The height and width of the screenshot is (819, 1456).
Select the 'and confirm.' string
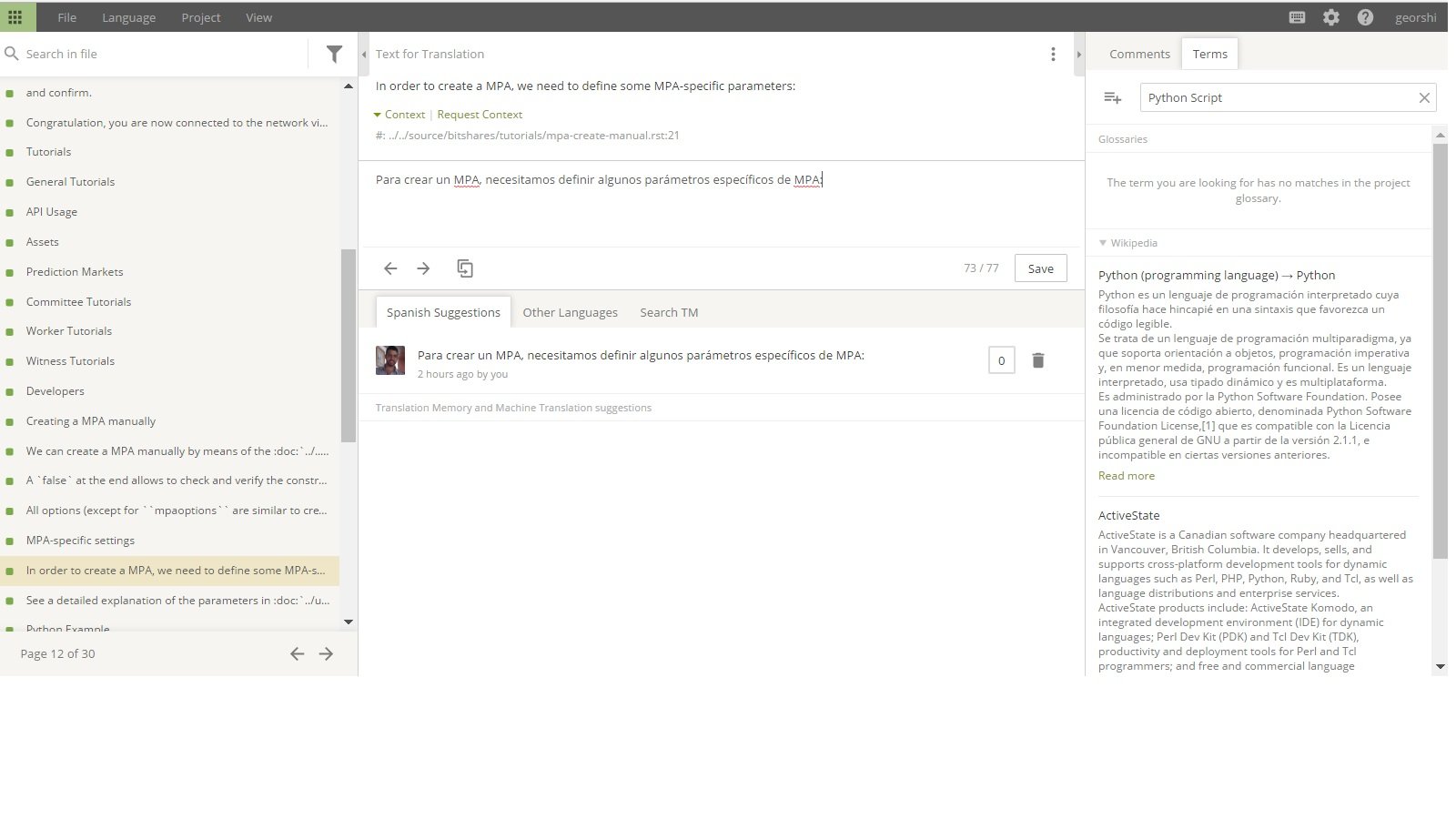pyautogui.click(x=58, y=93)
